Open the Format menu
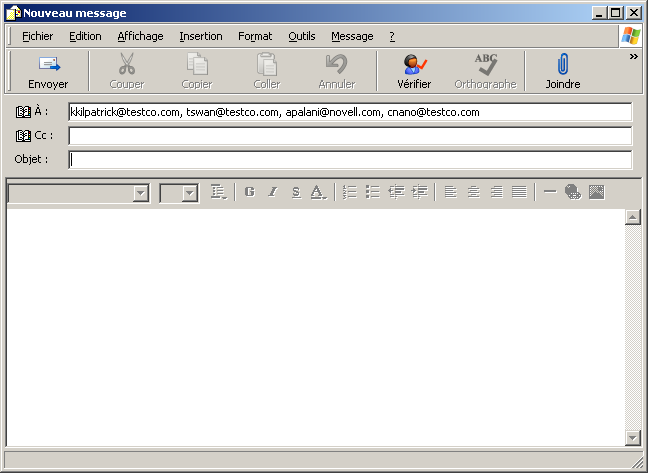The image size is (648, 473). pyautogui.click(x=255, y=36)
